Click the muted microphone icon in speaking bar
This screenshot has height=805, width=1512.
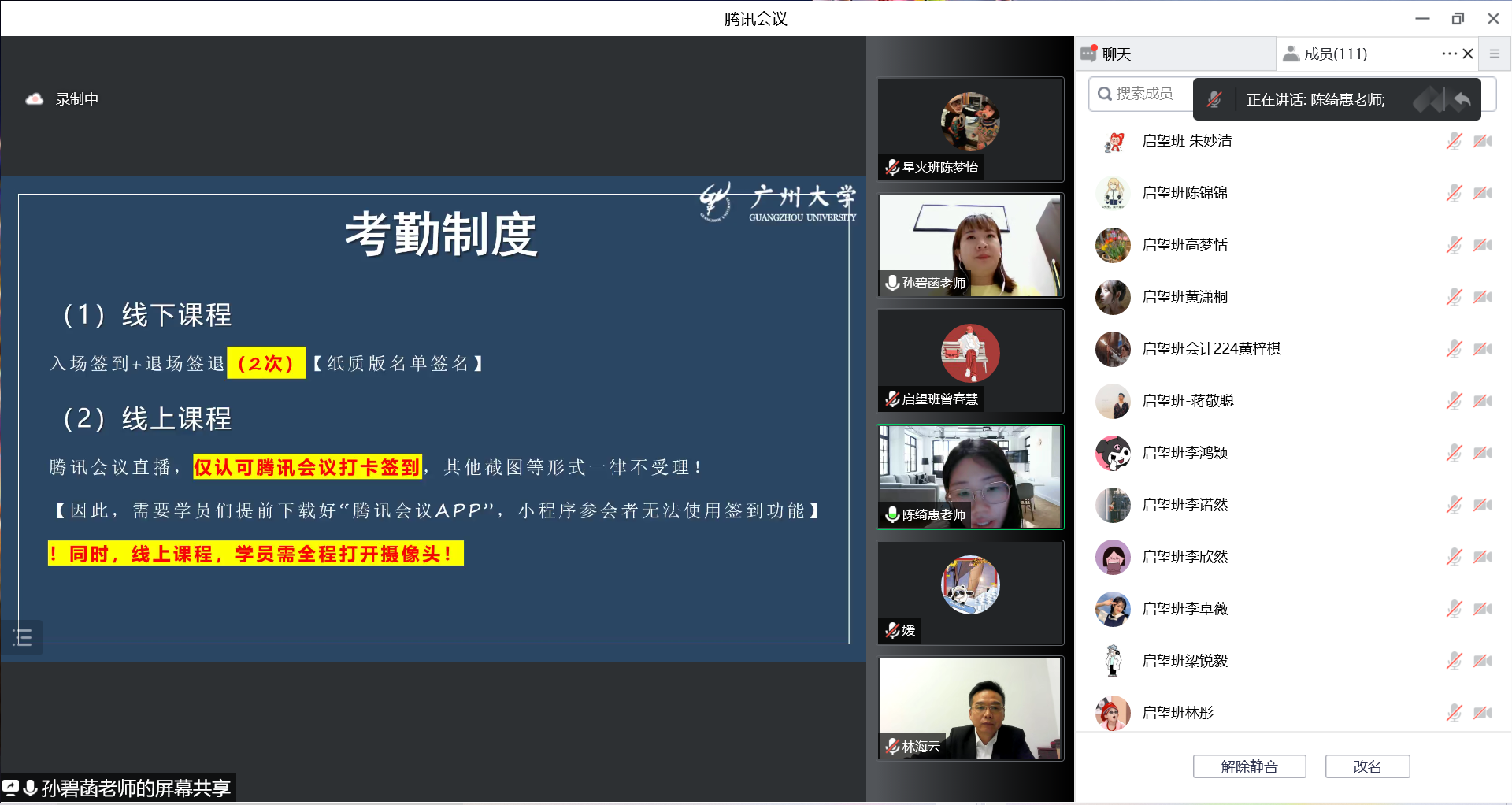[x=1214, y=100]
